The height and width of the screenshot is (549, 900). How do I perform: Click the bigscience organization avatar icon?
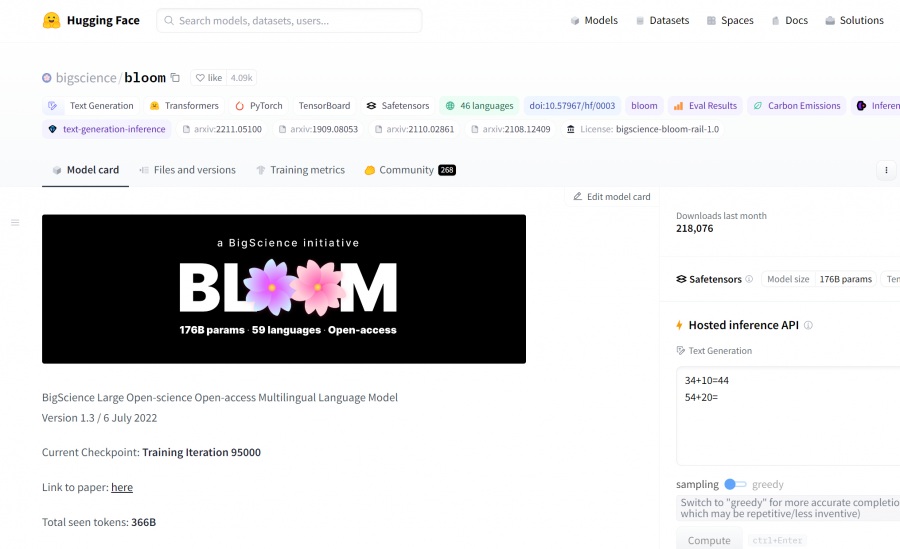(46, 78)
